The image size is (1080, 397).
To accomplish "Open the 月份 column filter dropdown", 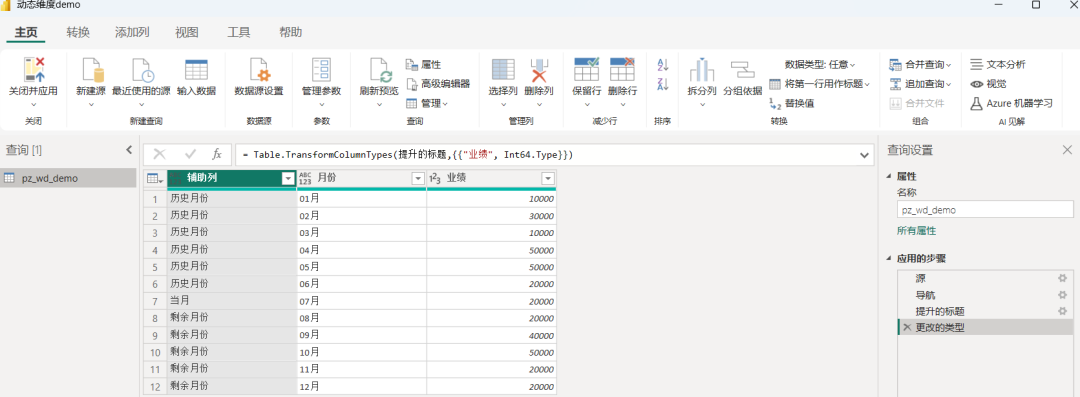I will click(x=417, y=179).
